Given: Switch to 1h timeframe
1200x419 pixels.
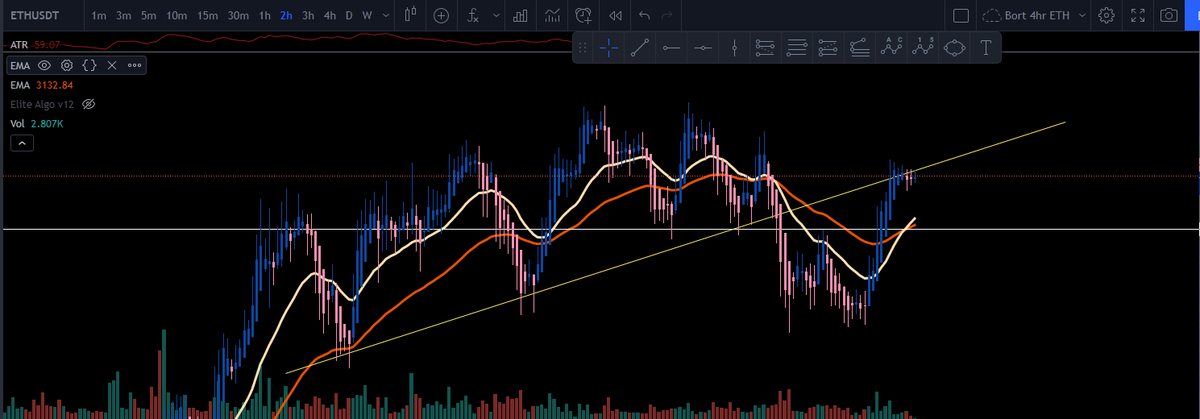Looking at the screenshot, I should tap(265, 15).
